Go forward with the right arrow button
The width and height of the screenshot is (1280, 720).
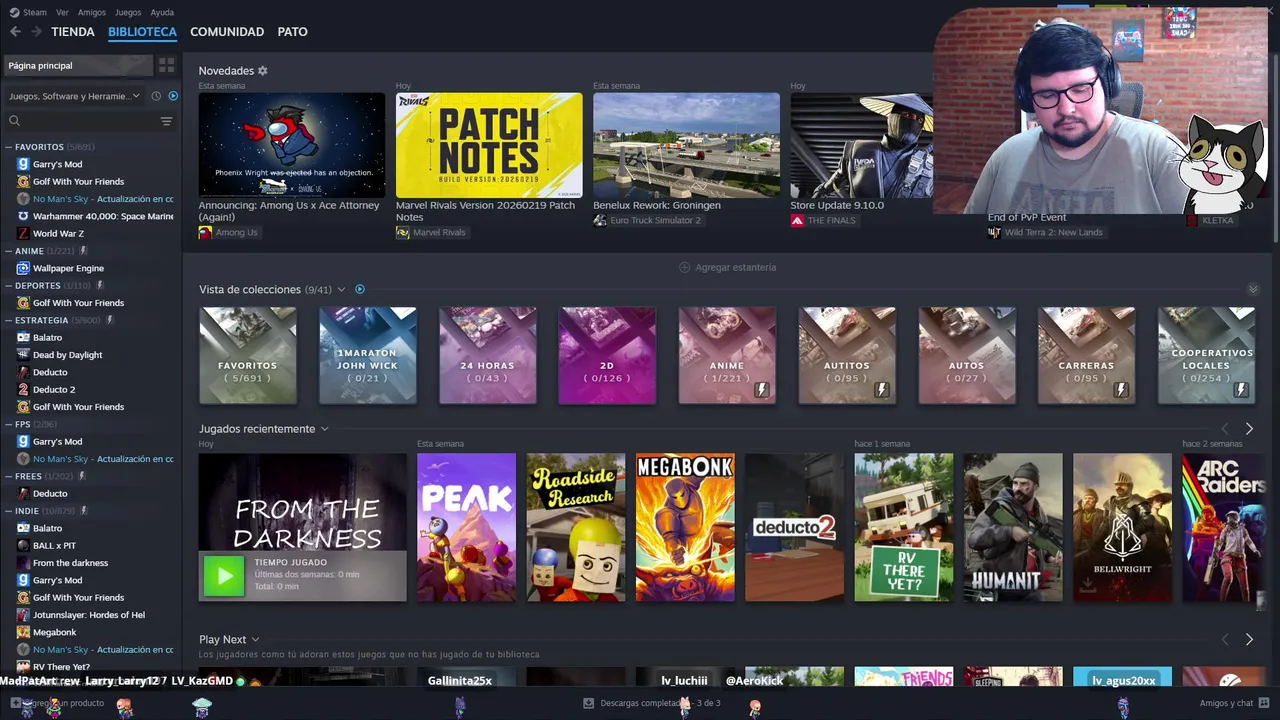click(x=36, y=32)
